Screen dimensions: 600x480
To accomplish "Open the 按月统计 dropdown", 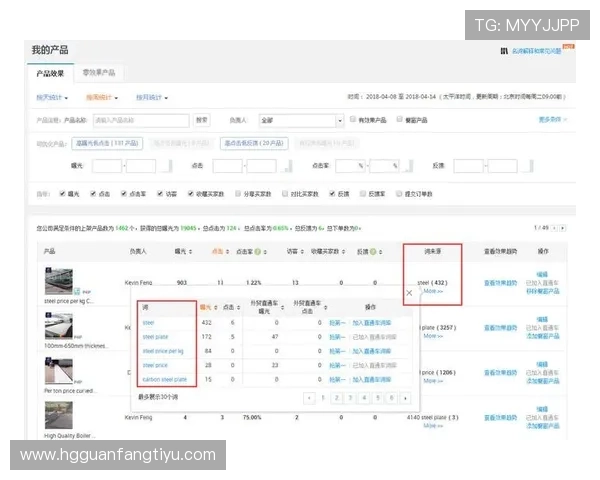I will coord(152,98).
